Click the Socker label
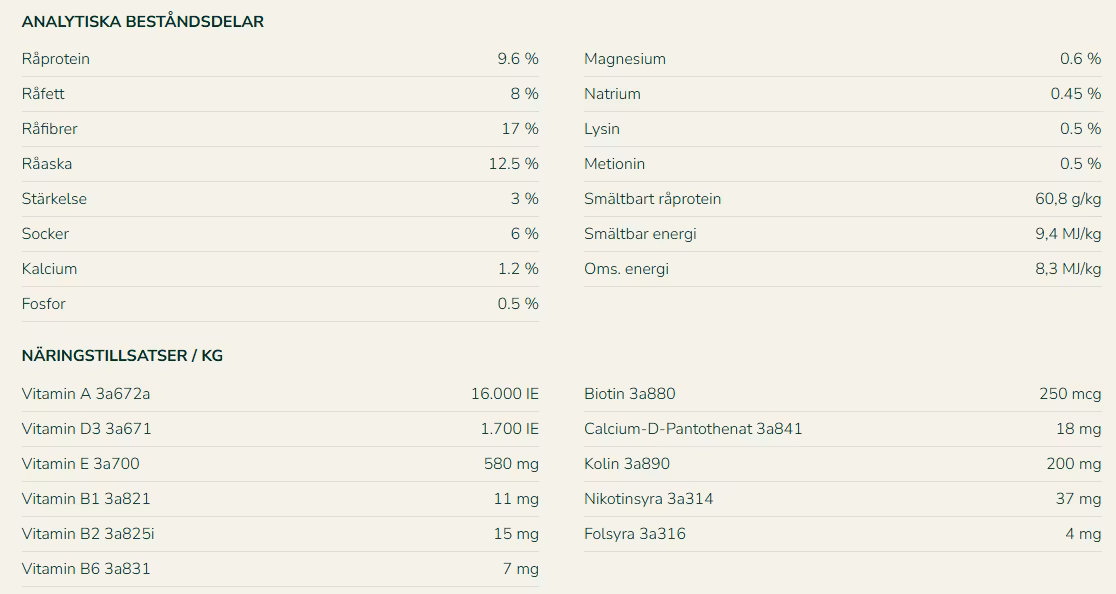This screenshot has width=1116, height=594. point(45,234)
